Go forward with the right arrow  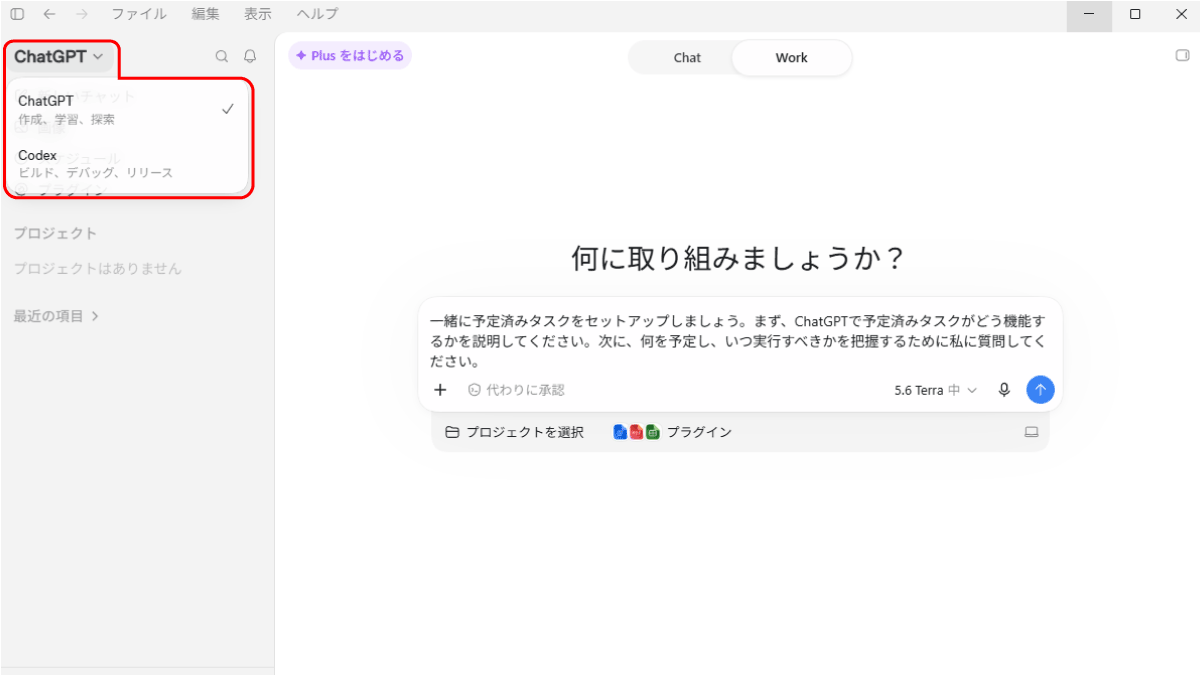tap(82, 14)
